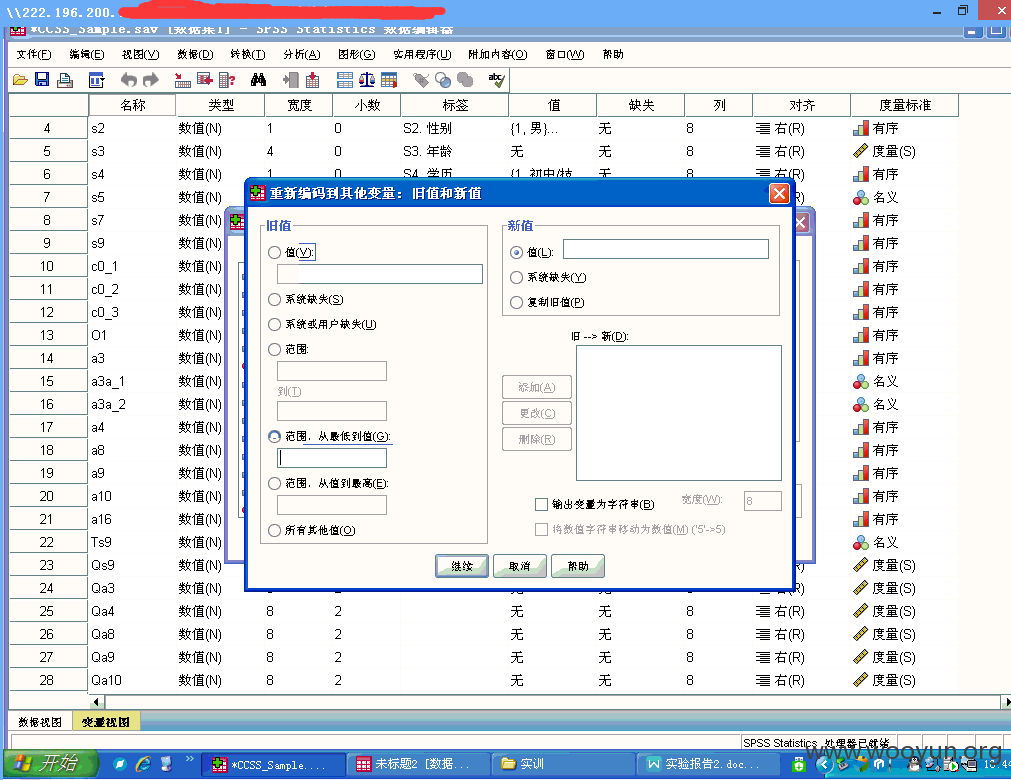Click the green shield taskbar icon
The width and height of the screenshot is (1011, 780).
click(799, 765)
